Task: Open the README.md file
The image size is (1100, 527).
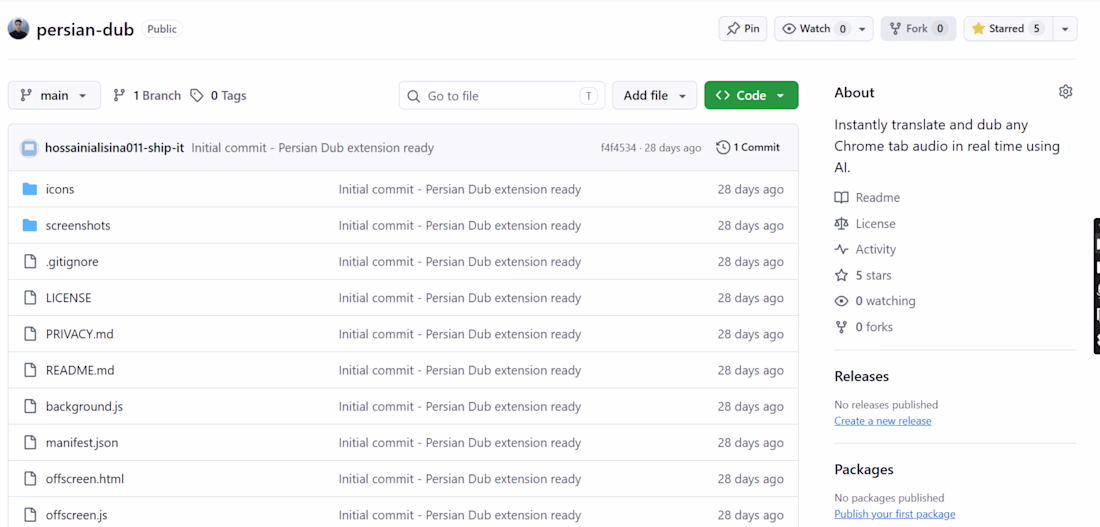Action: [80, 371]
